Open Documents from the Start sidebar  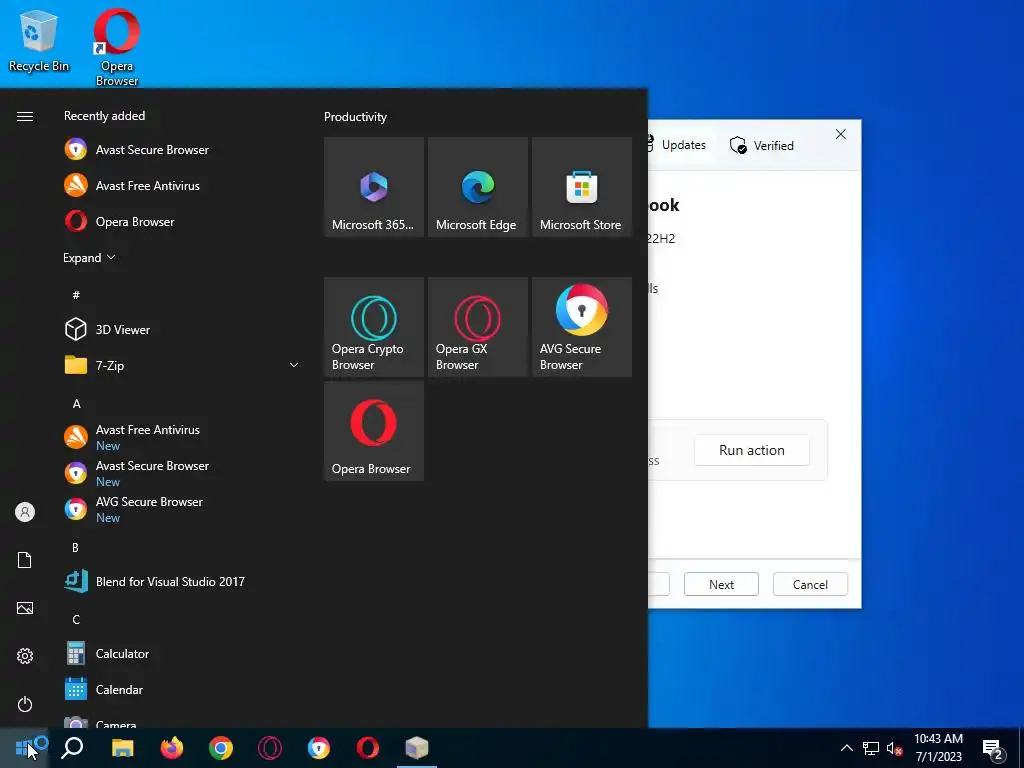pyautogui.click(x=25, y=560)
